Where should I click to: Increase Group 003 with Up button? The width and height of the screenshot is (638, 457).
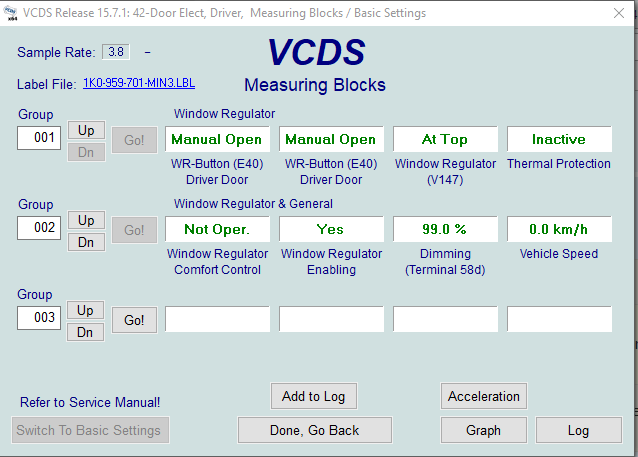coord(85,310)
